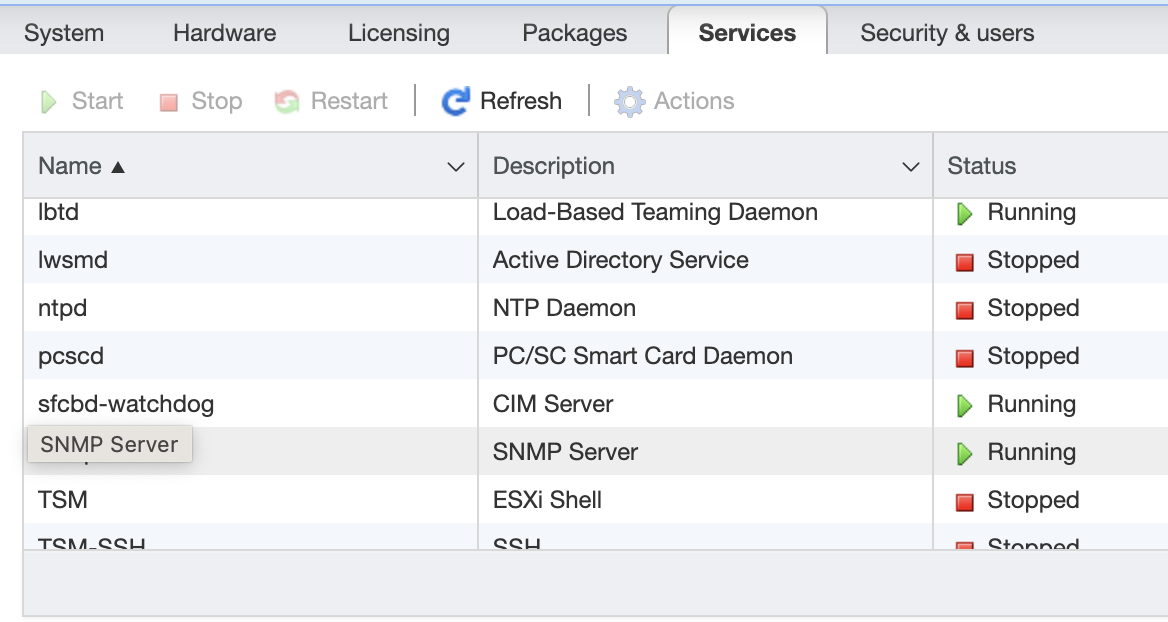Click the Load-Based Teaming Daemon description
The image size is (1168, 622).
(x=656, y=212)
